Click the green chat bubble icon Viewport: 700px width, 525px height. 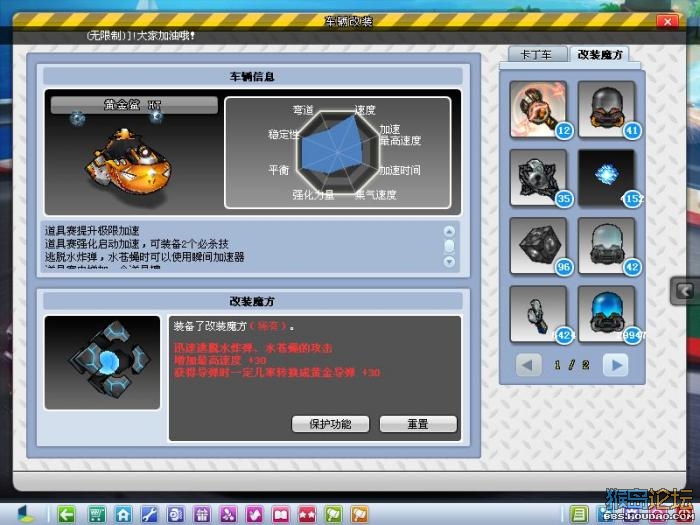pyautogui.click(x=333, y=514)
